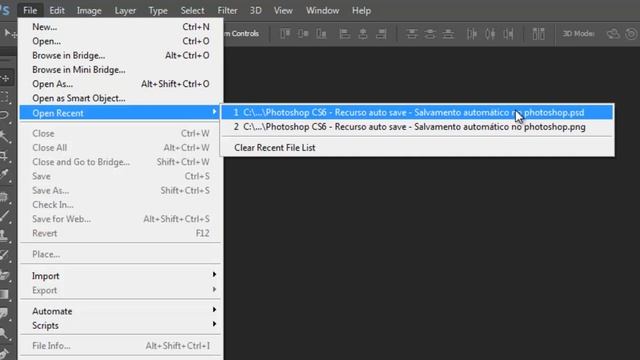This screenshot has width=640, height=360.
Task: Click Distribute Right Edges icon
Action: pos(509,33)
